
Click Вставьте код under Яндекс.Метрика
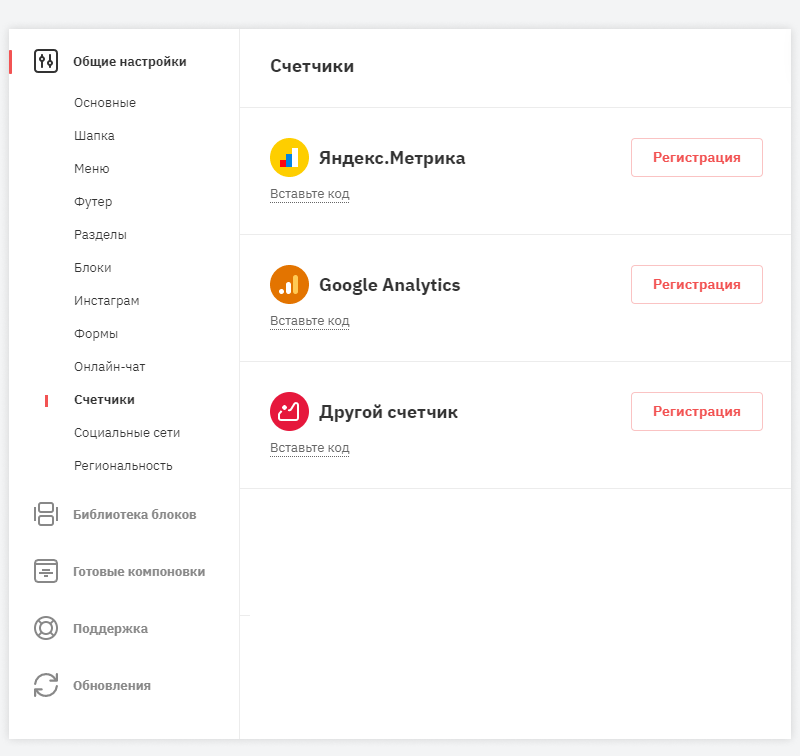click(309, 194)
